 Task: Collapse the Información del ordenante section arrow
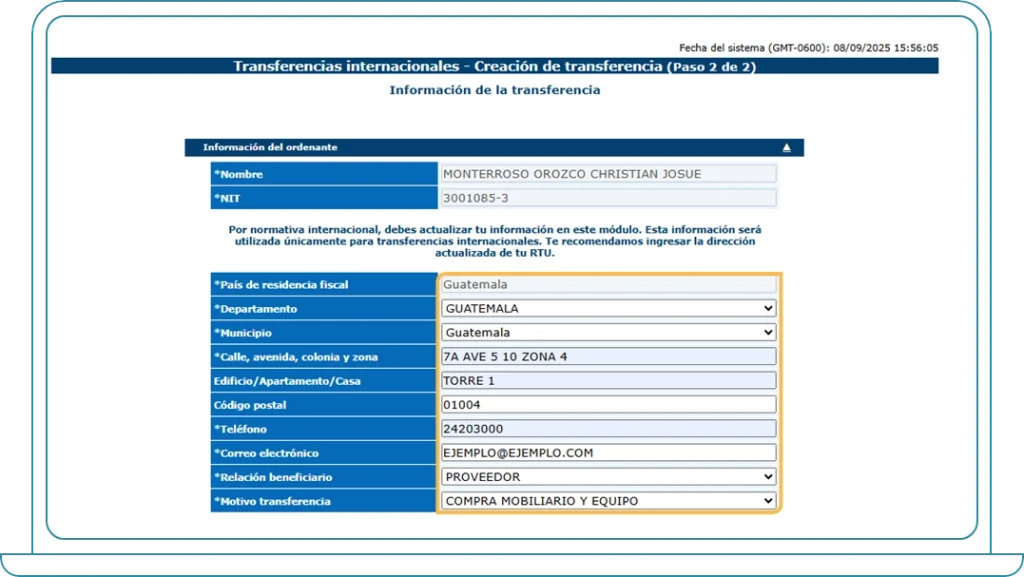pyautogui.click(x=786, y=148)
